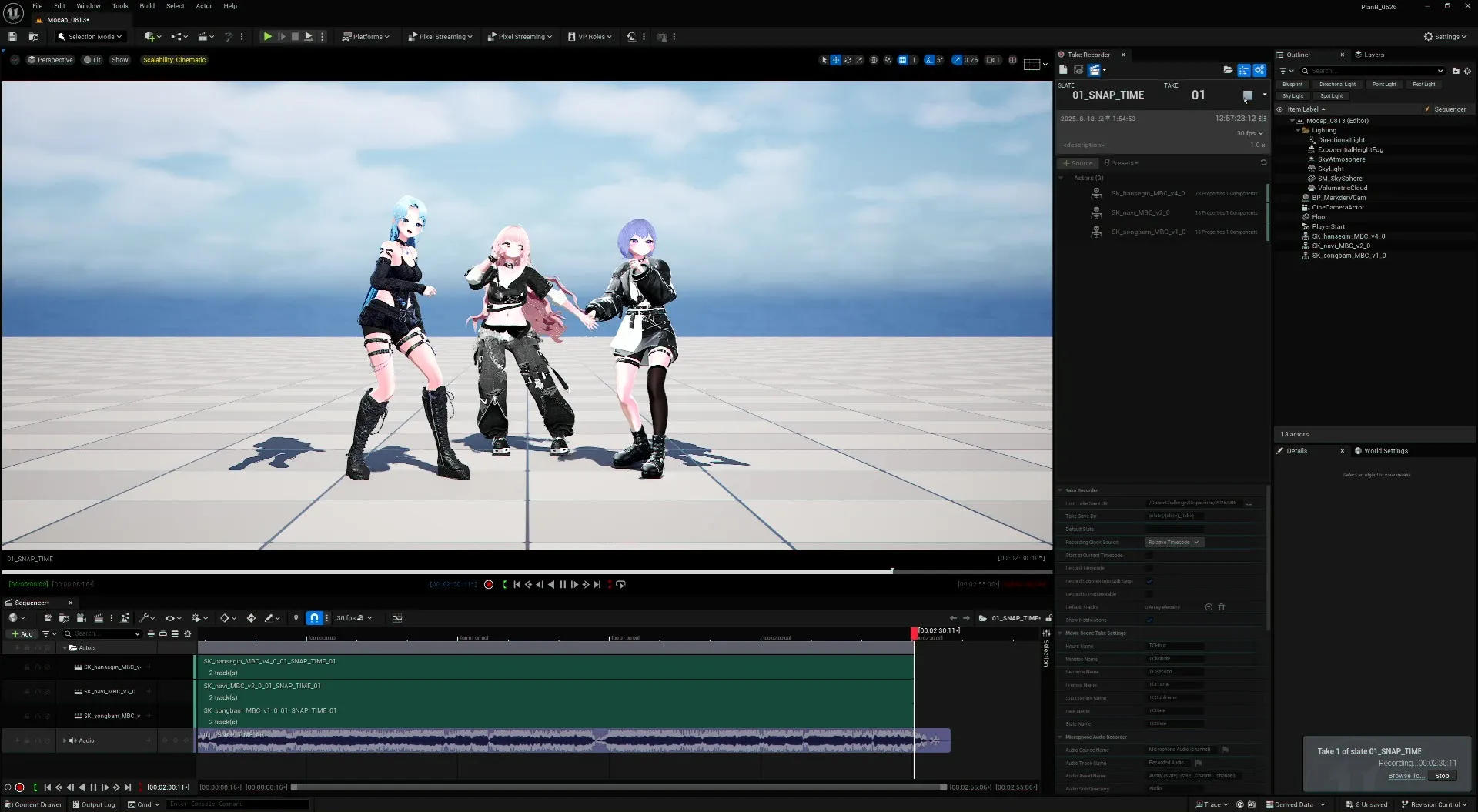Screen dimensions: 1478x812
Task: Click the Sequencer wrench actions icon
Action: click(144, 618)
